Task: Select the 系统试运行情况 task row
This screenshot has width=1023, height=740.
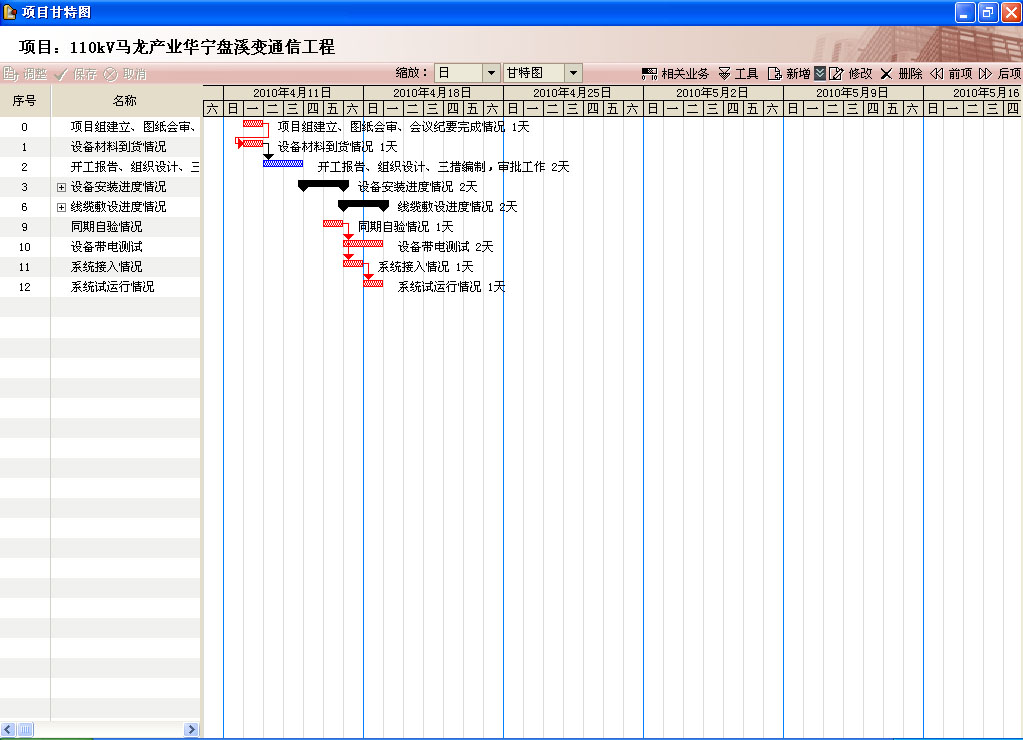Action: point(112,287)
